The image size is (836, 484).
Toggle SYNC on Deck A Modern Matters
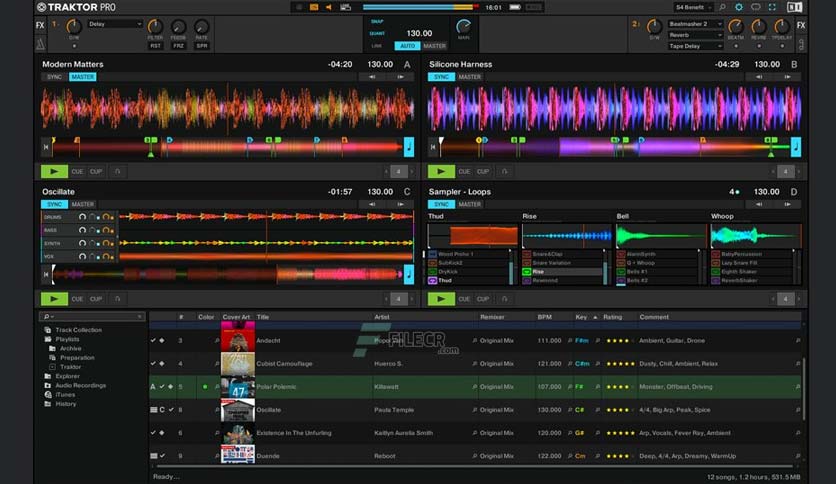[54, 77]
